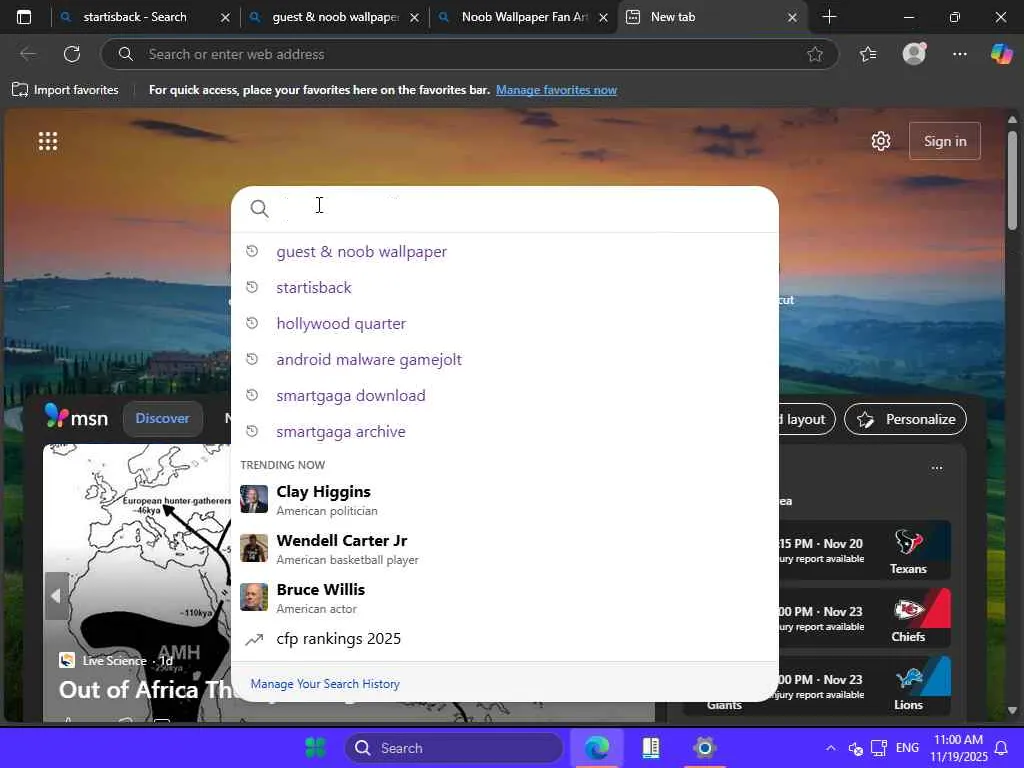
Task: Select suggestion hollywood quarter
Action: tap(505, 323)
